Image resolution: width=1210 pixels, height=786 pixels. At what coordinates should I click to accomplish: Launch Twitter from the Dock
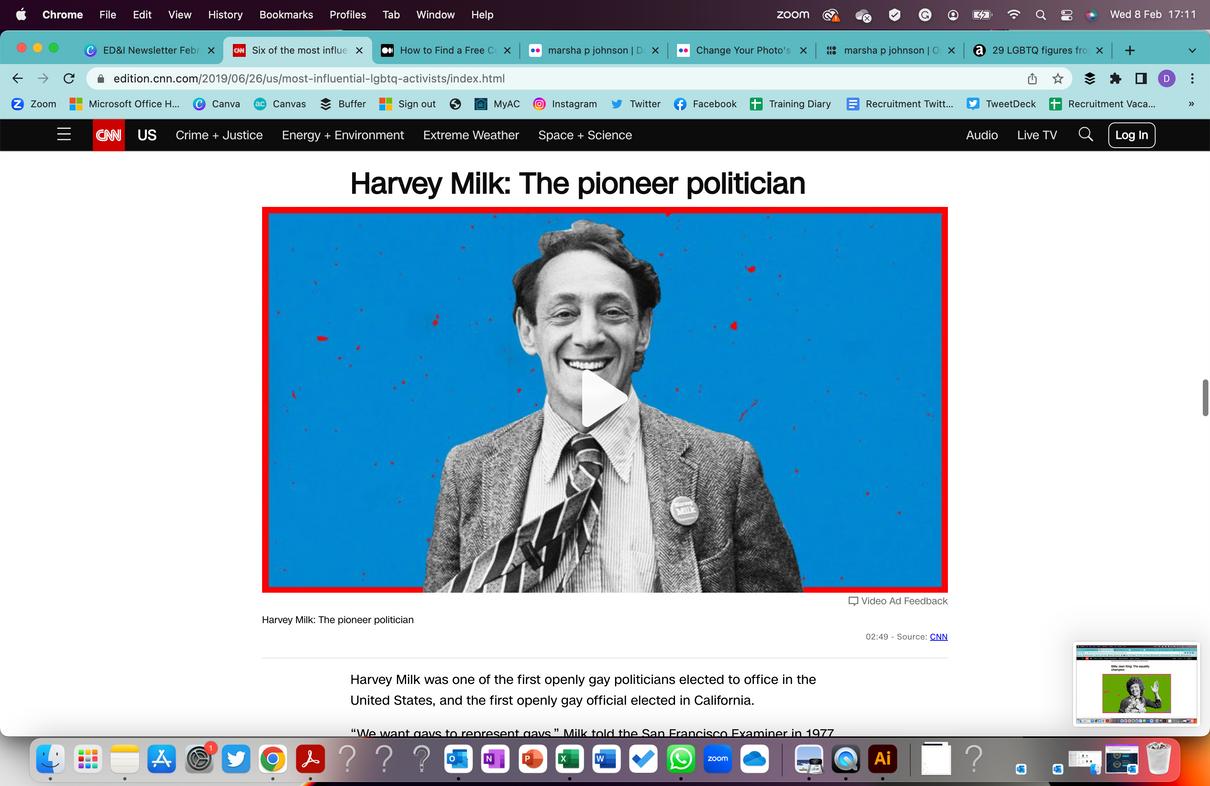pyautogui.click(x=236, y=760)
